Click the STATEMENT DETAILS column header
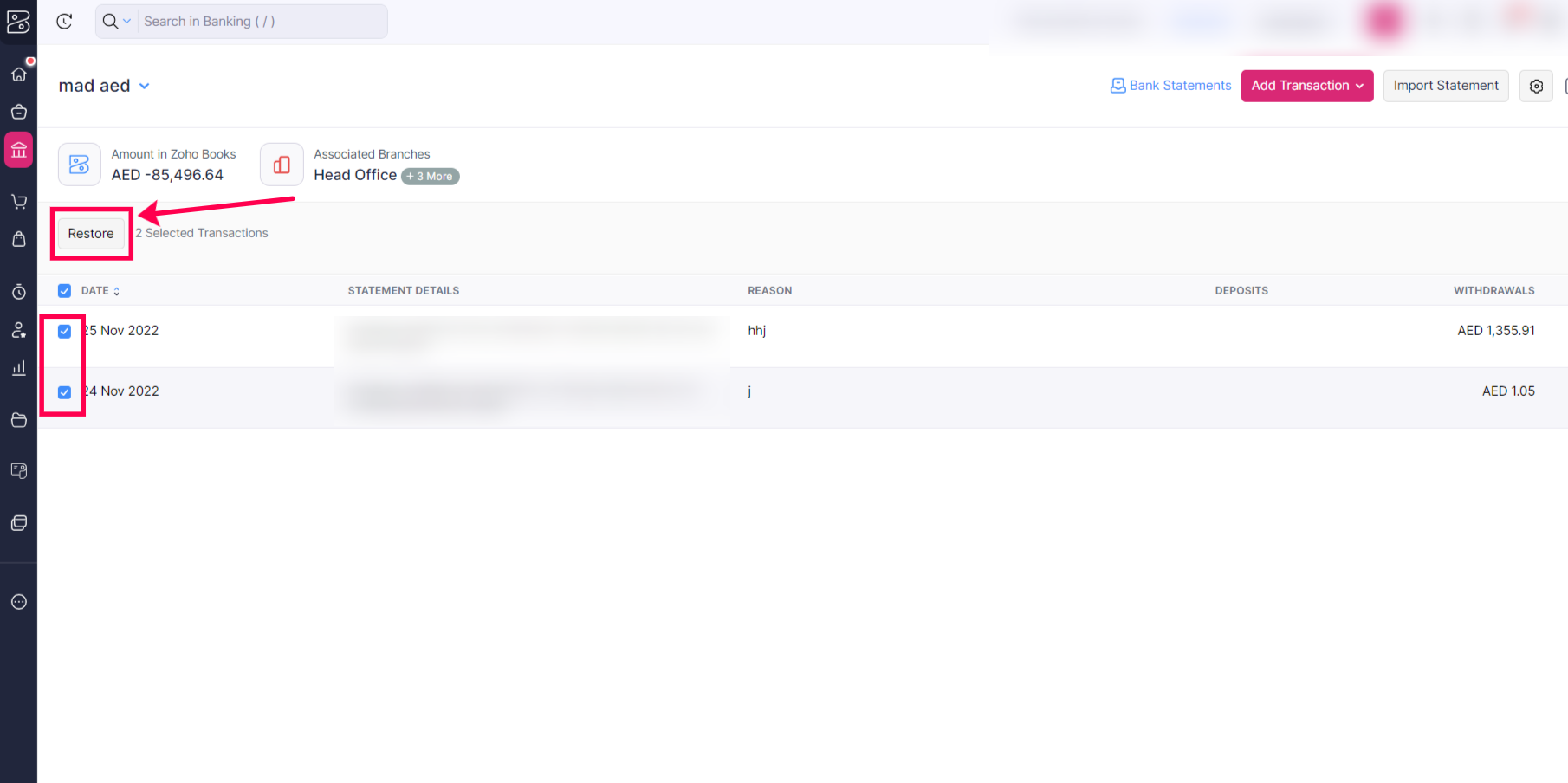The height and width of the screenshot is (783, 1568). 404,291
